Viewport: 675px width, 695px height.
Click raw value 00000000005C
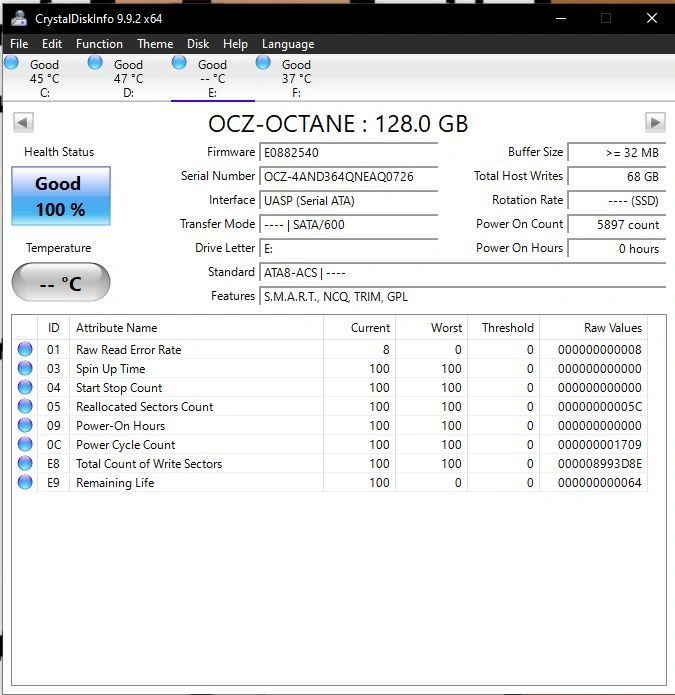click(x=600, y=406)
